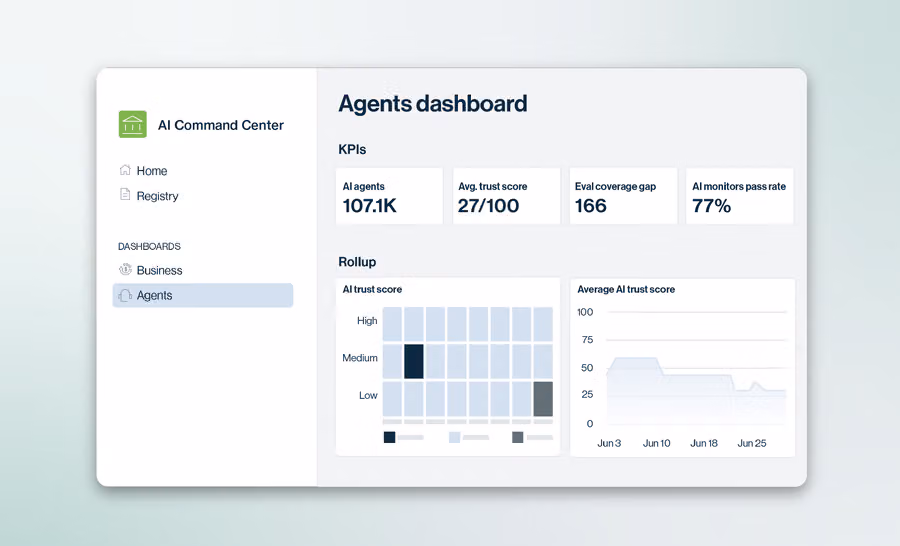The width and height of the screenshot is (900, 546).
Task: Click the 0 y-axis label
Action: point(589,424)
